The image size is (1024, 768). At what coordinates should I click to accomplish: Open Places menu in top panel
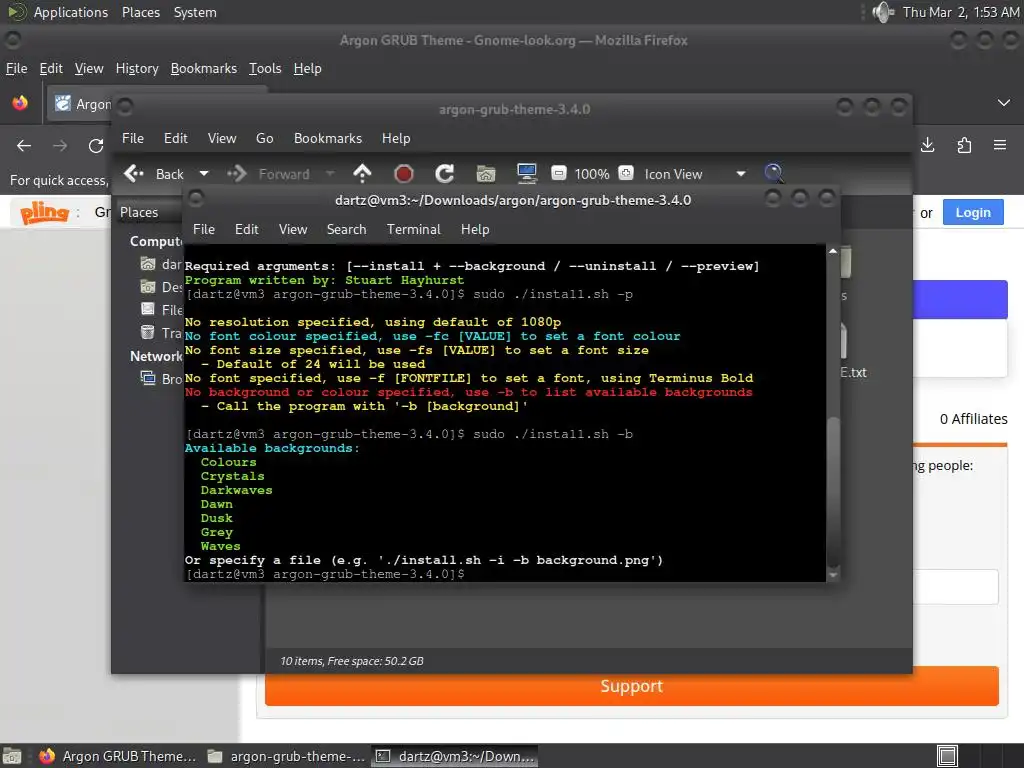point(140,12)
